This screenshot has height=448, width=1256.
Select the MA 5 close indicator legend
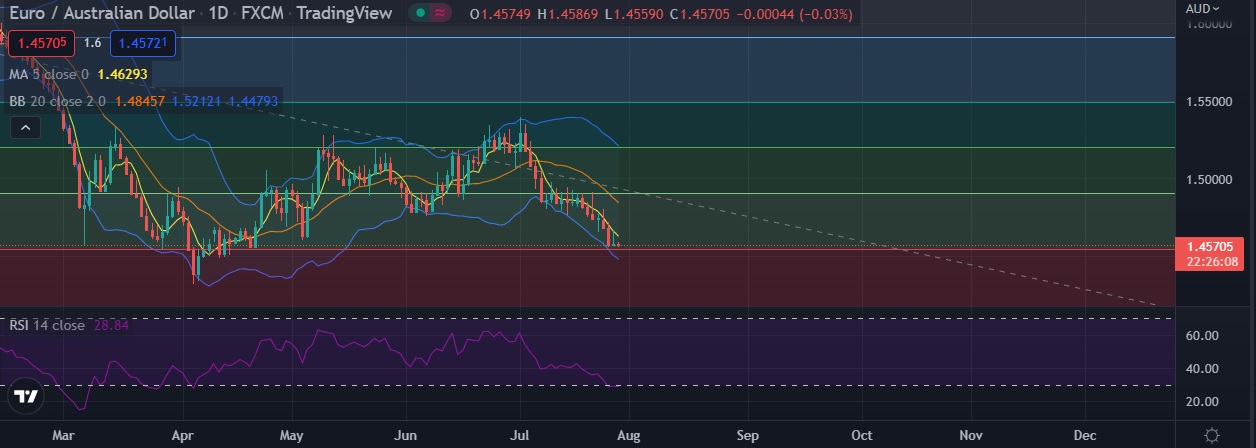[49, 74]
